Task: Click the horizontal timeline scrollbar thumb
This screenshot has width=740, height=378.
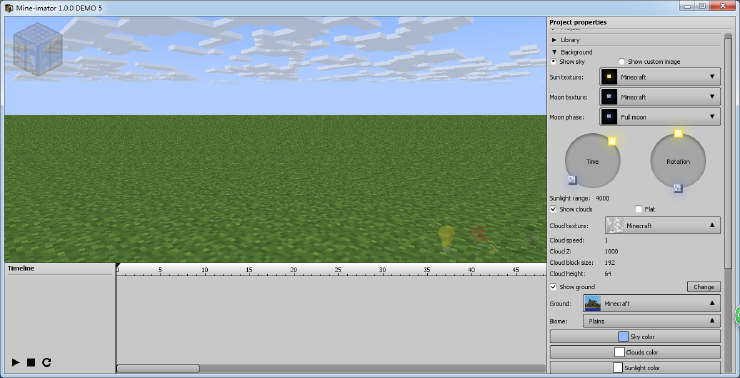Action: (x=158, y=368)
